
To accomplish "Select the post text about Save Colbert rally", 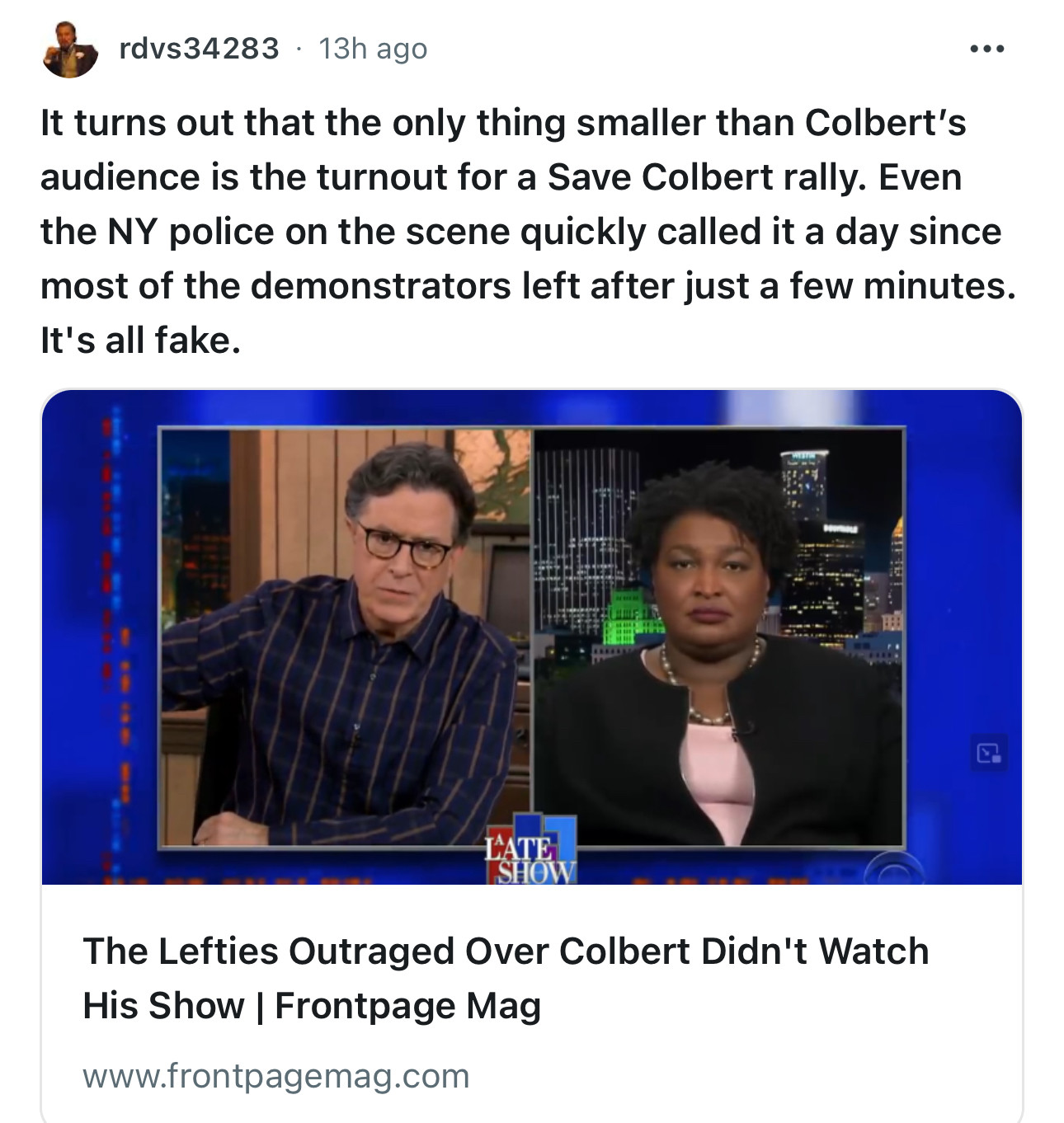I will coord(528,231).
